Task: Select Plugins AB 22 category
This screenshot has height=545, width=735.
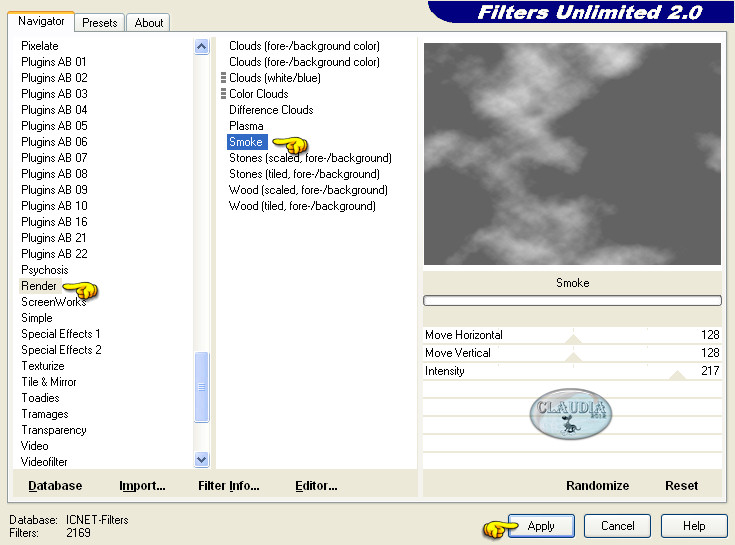Action: [54, 254]
